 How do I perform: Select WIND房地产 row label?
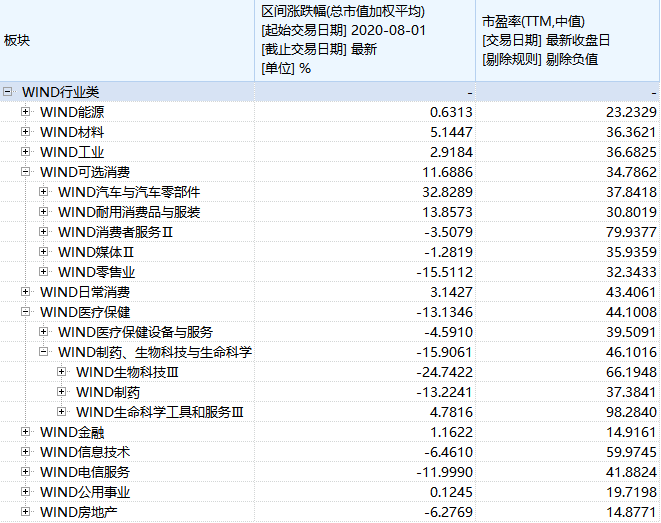[x=78, y=512]
